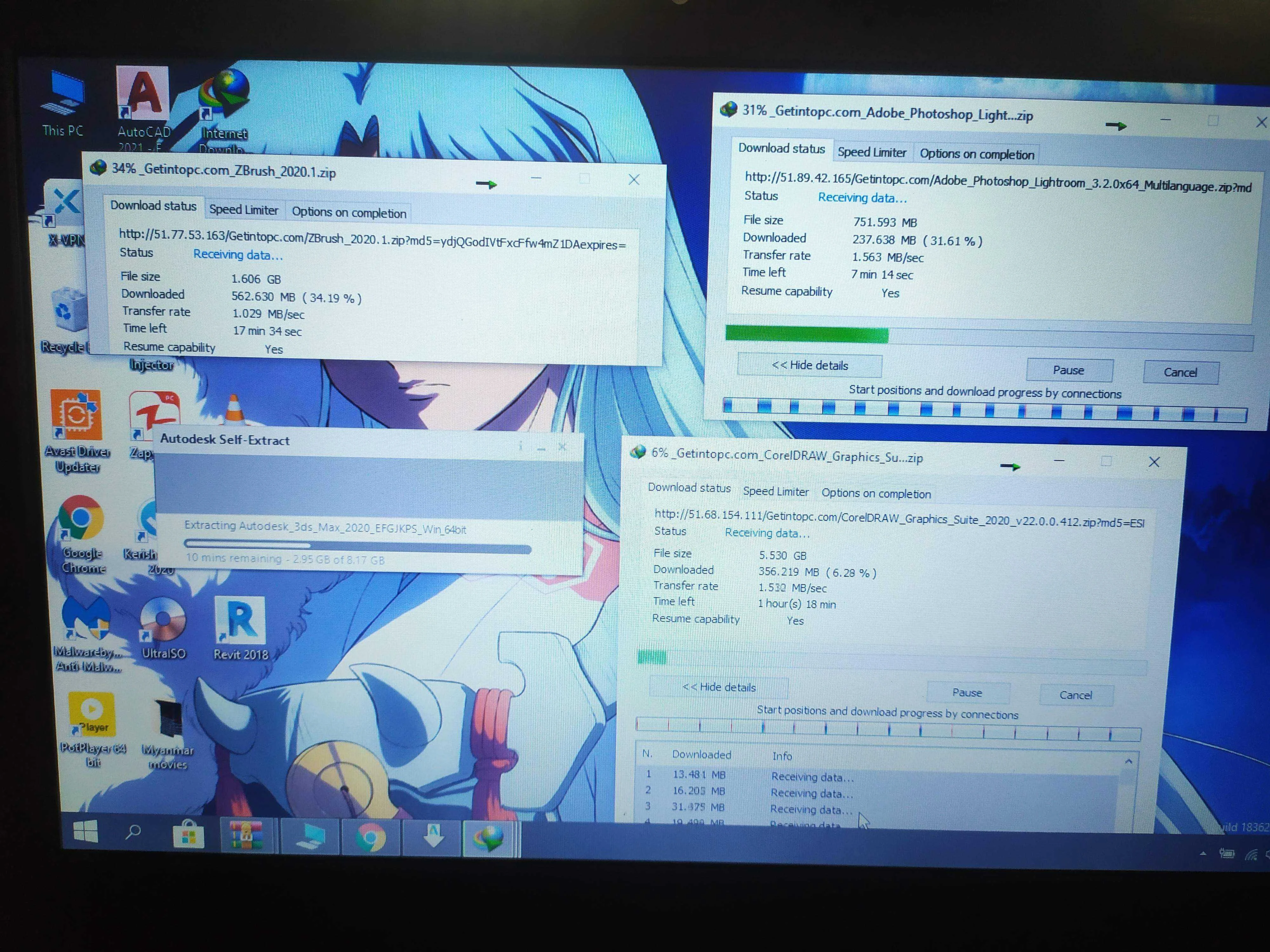The height and width of the screenshot is (952, 1270).
Task: Hide details in the CorelDRAW download window
Action: coord(719,687)
